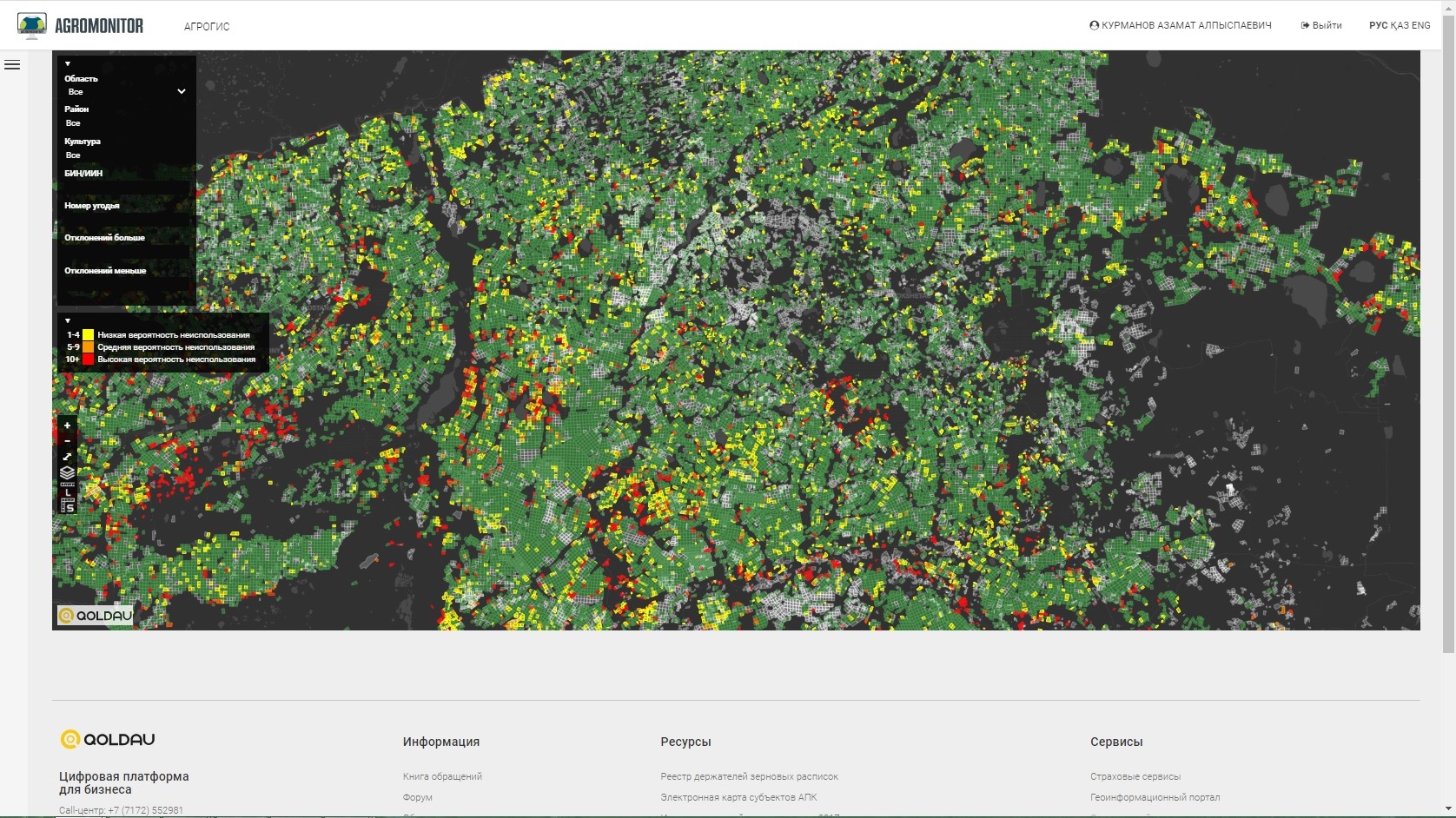Switch language to ENG
Image resolution: width=1456 pixels, height=818 pixels.
[x=1420, y=25]
